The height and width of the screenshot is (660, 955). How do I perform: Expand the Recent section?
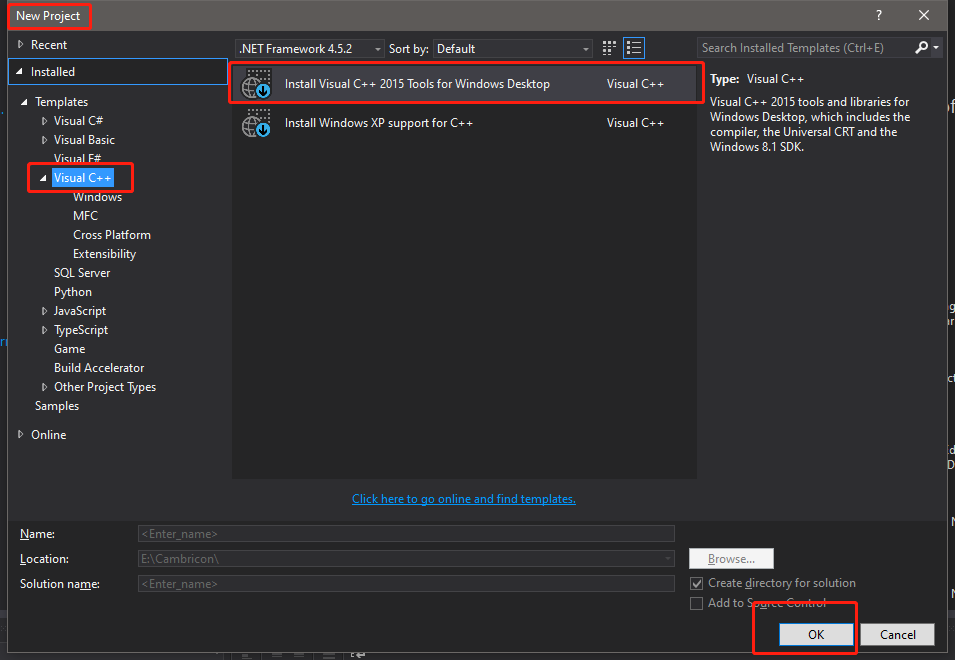point(21,44)
